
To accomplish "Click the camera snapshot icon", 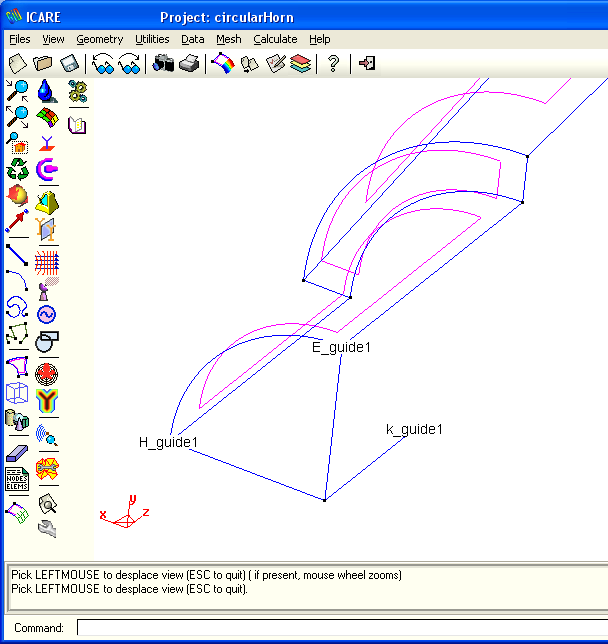I will pos(163,64).
